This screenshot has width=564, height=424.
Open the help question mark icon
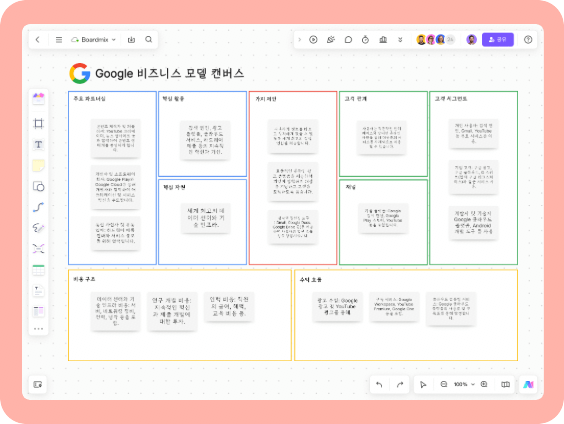click(528, 40)
